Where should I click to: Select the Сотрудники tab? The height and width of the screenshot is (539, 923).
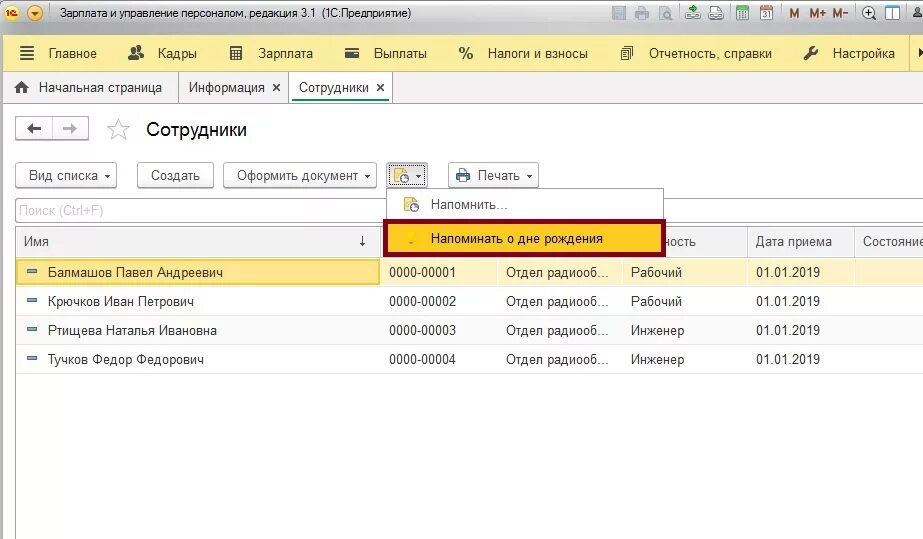coord(334,88)
